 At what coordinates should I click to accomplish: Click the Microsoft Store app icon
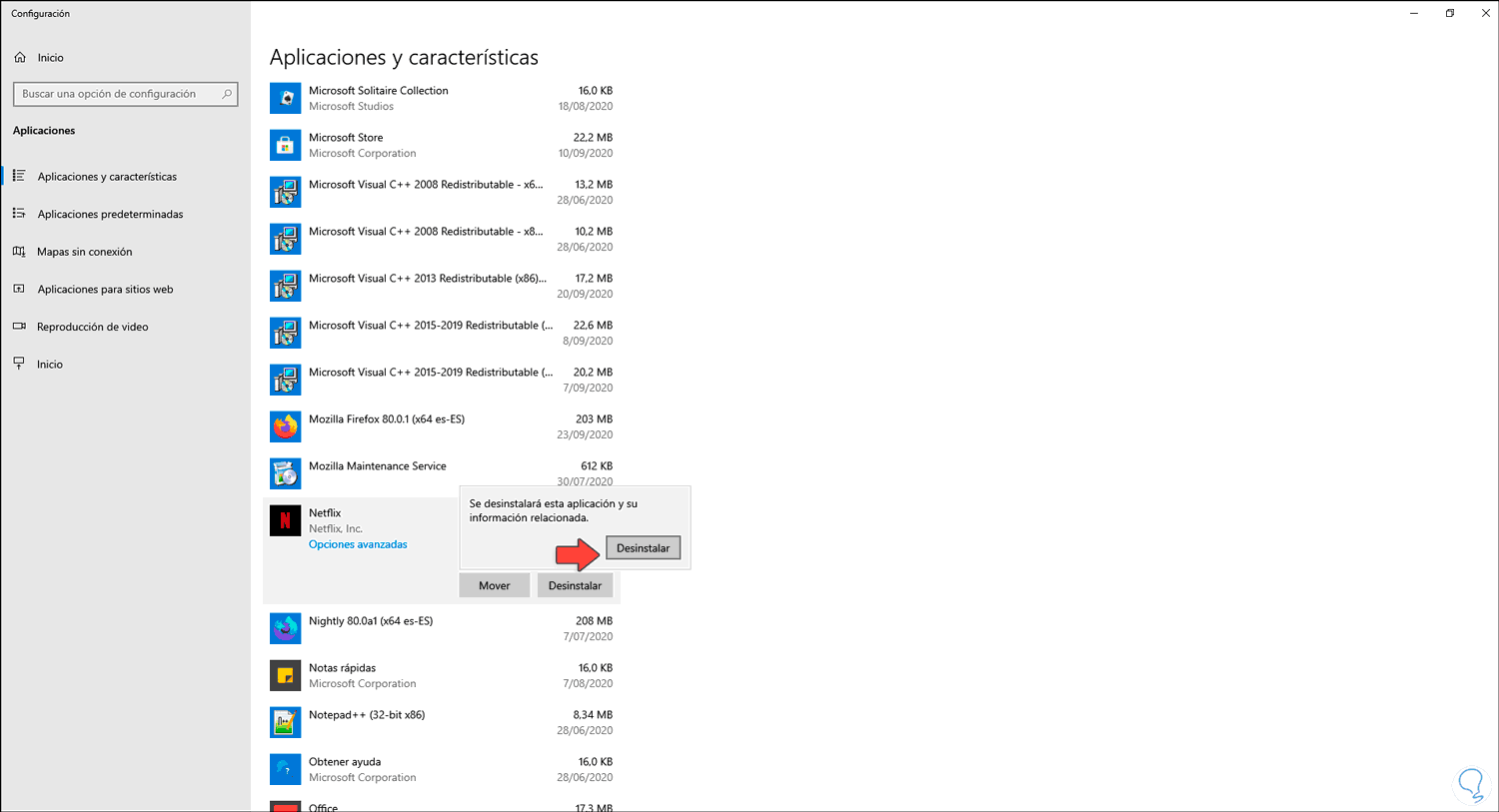285,145
